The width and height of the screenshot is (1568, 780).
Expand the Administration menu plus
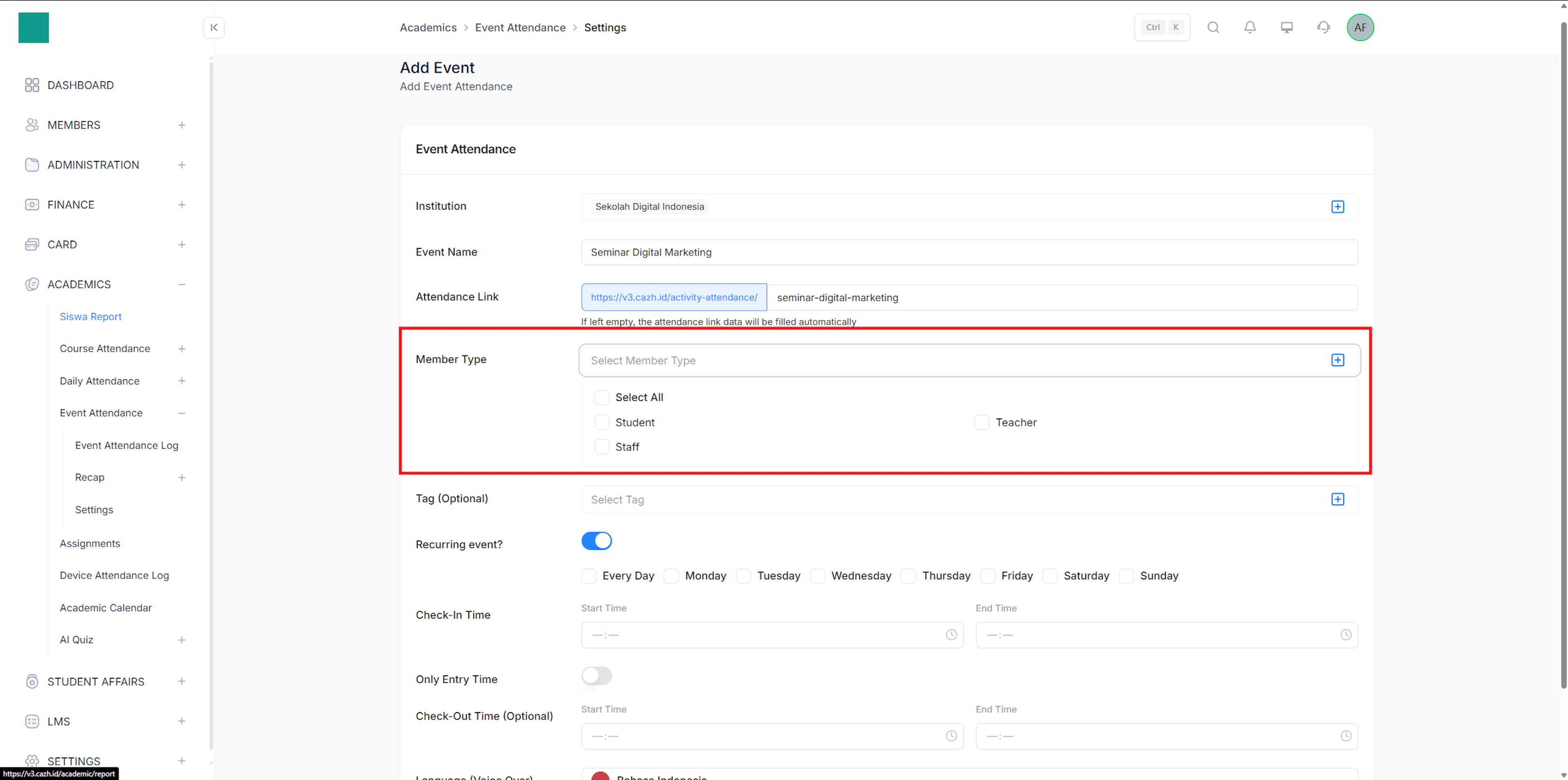click(181, 165)
